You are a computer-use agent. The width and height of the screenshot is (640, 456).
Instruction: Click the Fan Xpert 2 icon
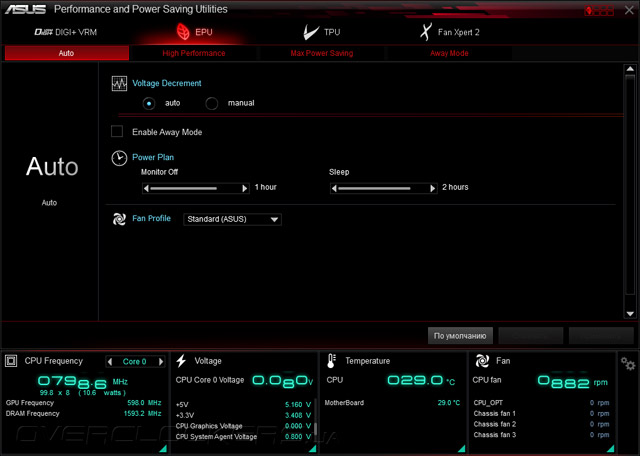(426, 32)
